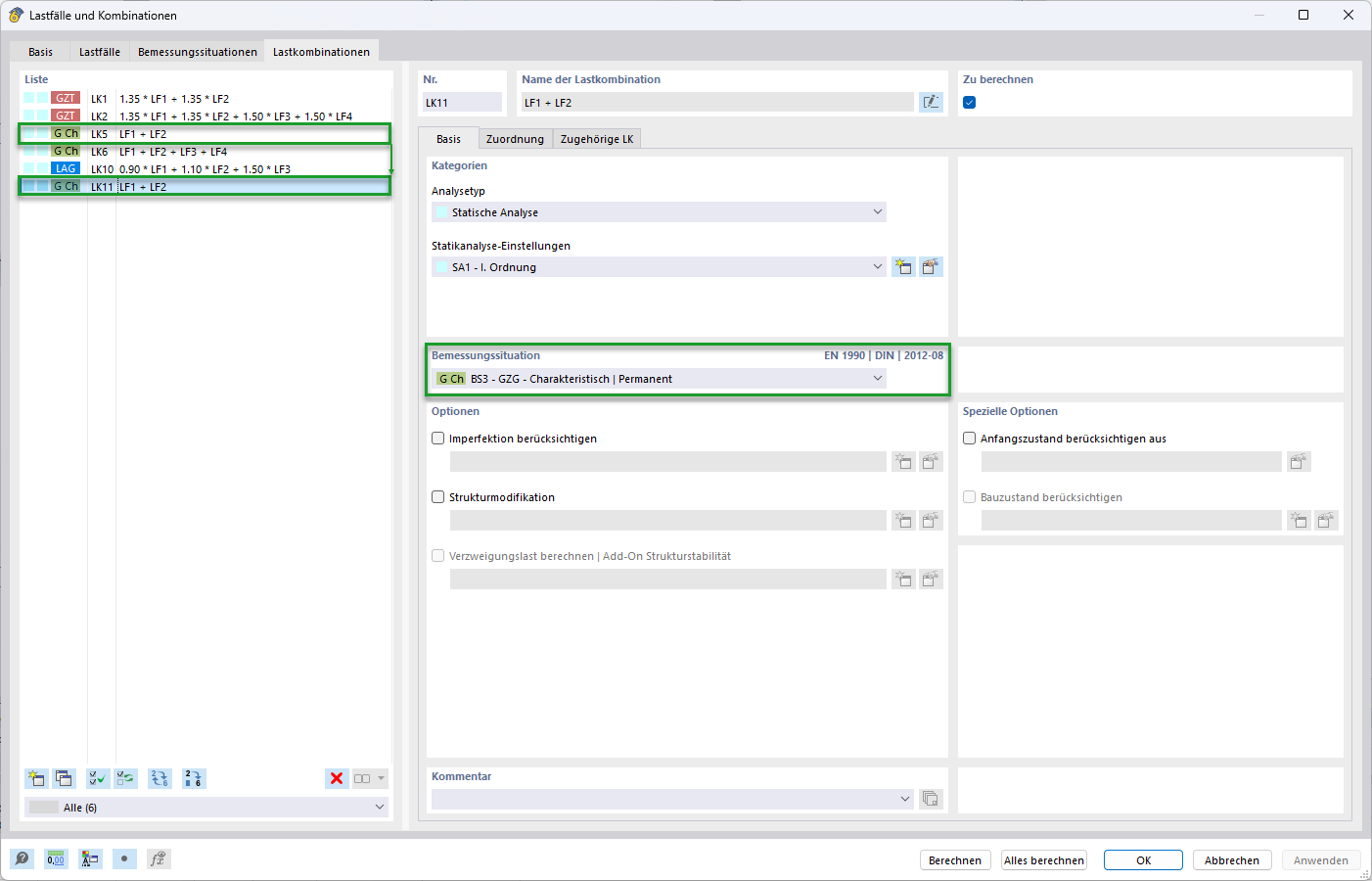
Task: Click the new imperfection case icon
Action: pos(903,461)
